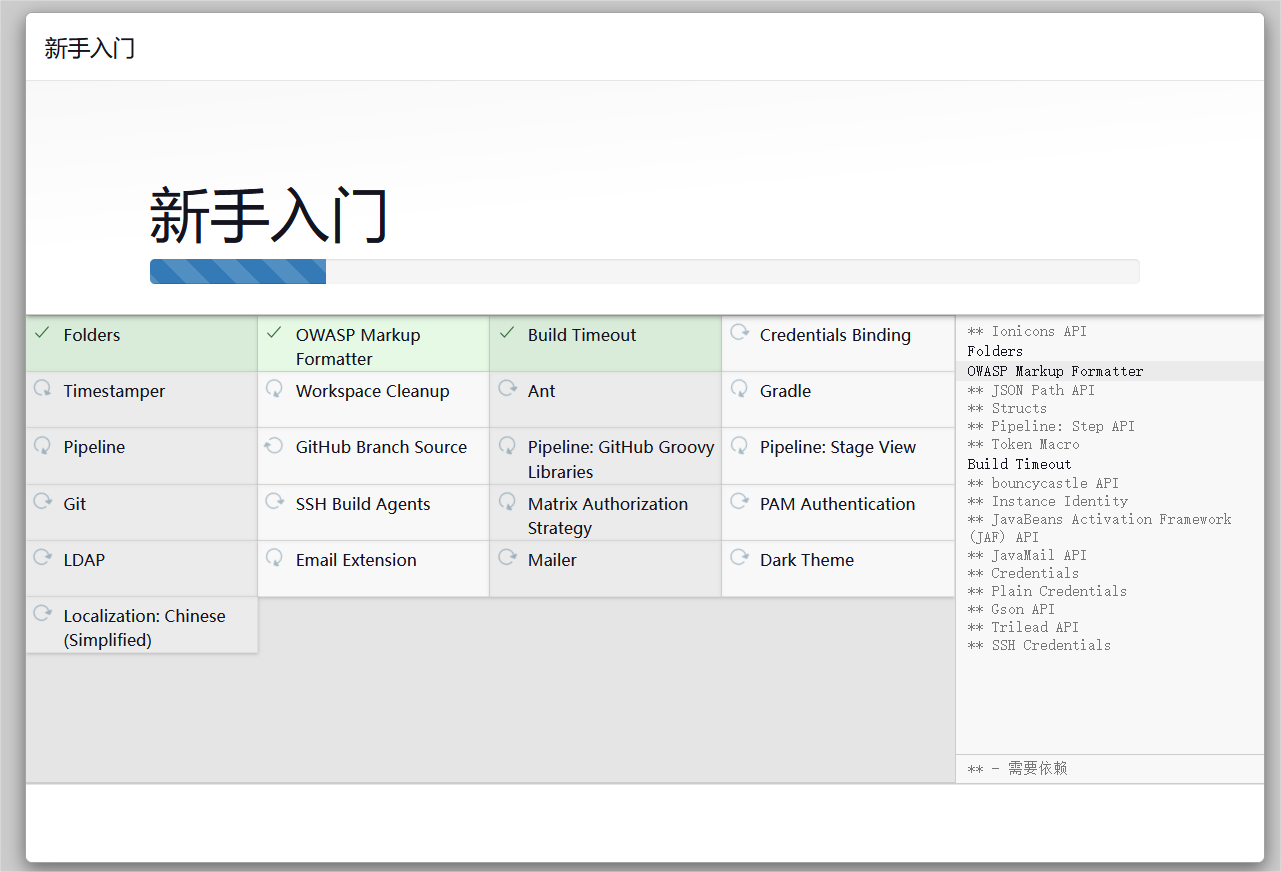1281x872 pixels.
Task: Click the '** bouncycastle API' log entry
Action: [1043, 483]
